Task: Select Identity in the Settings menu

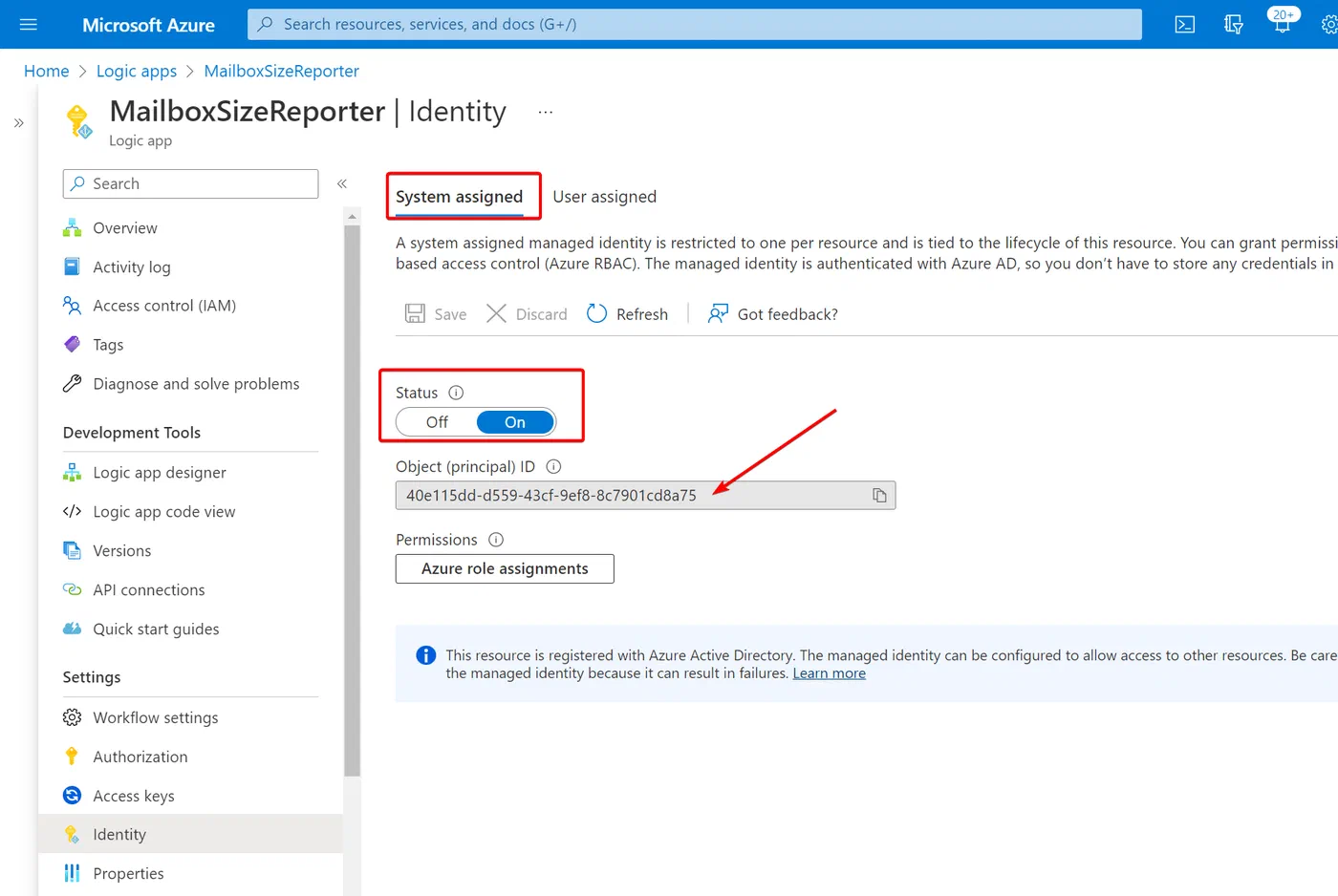Action: [x=190, y=834]
